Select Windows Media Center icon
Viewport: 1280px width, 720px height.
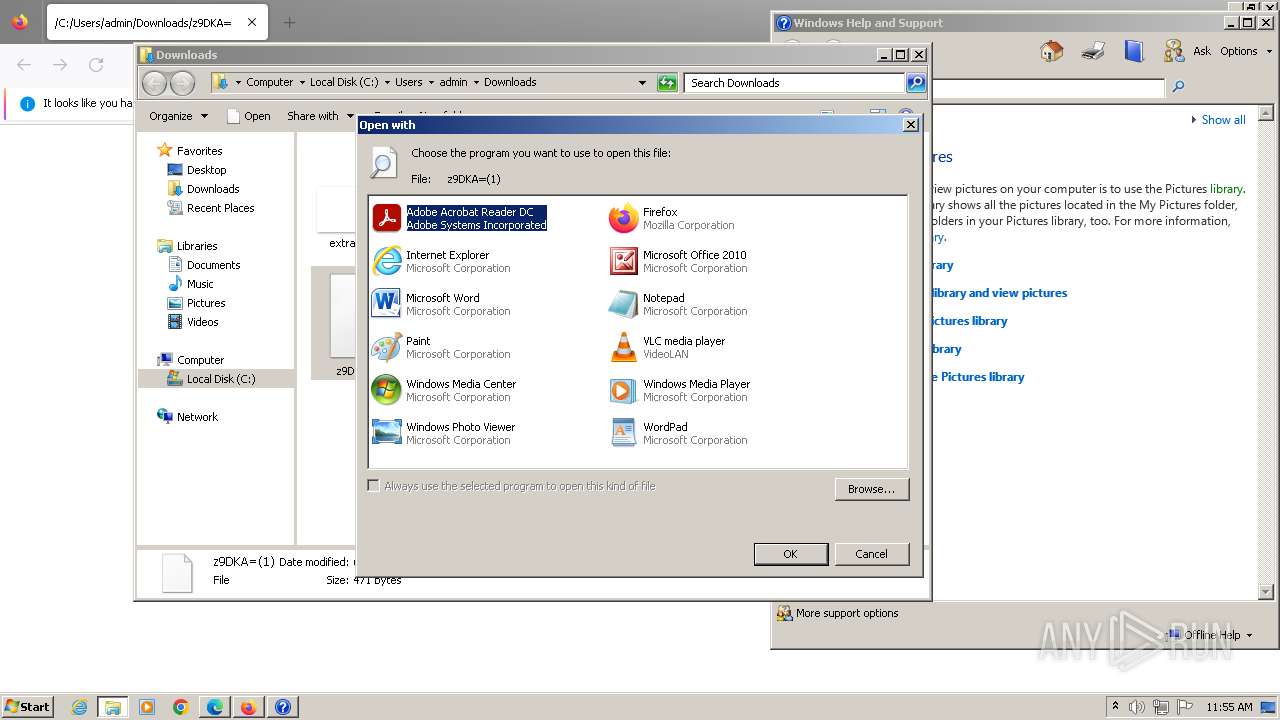click(387, 390)
